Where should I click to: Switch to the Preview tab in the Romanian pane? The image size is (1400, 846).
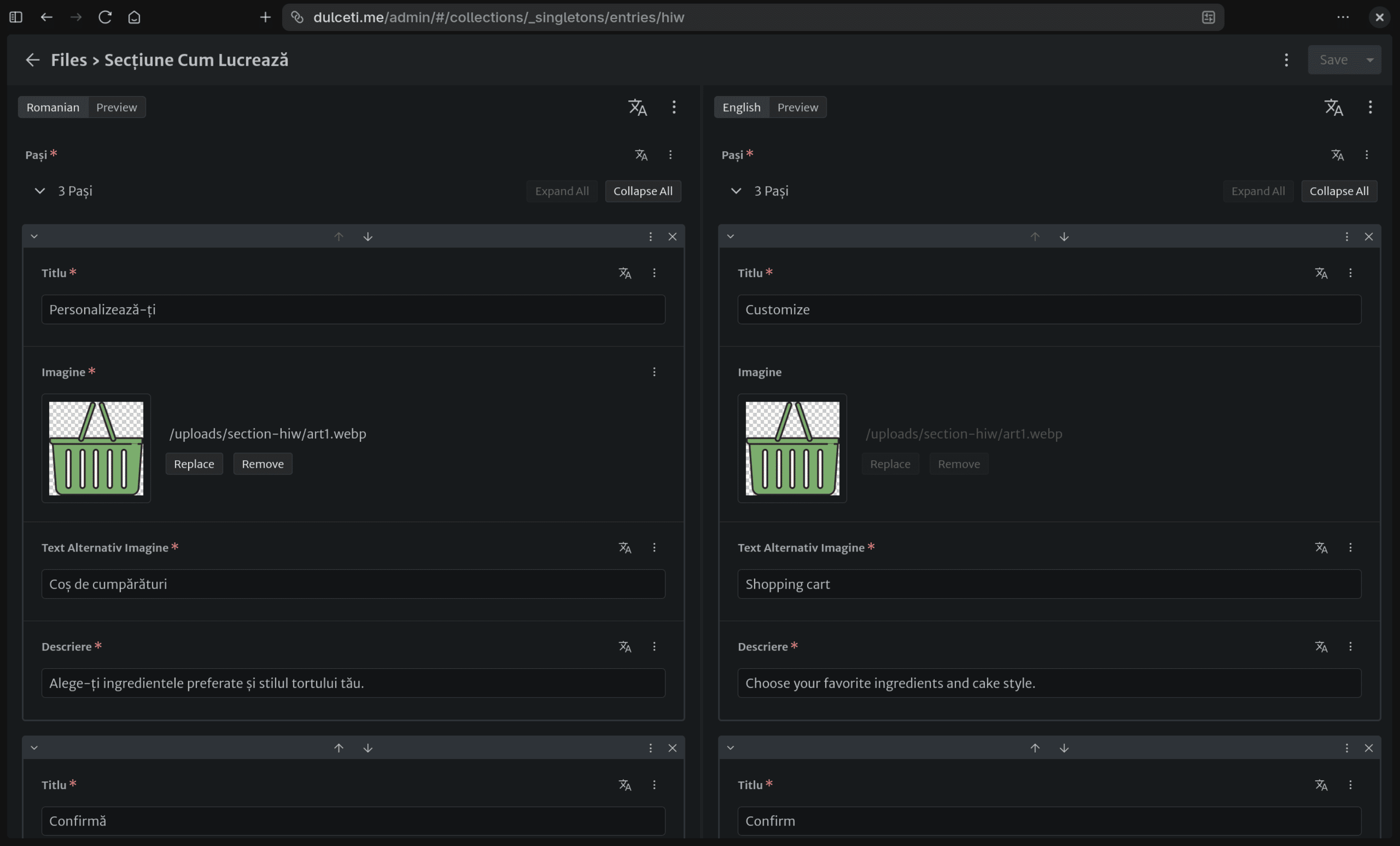click(x=117, y=108)
